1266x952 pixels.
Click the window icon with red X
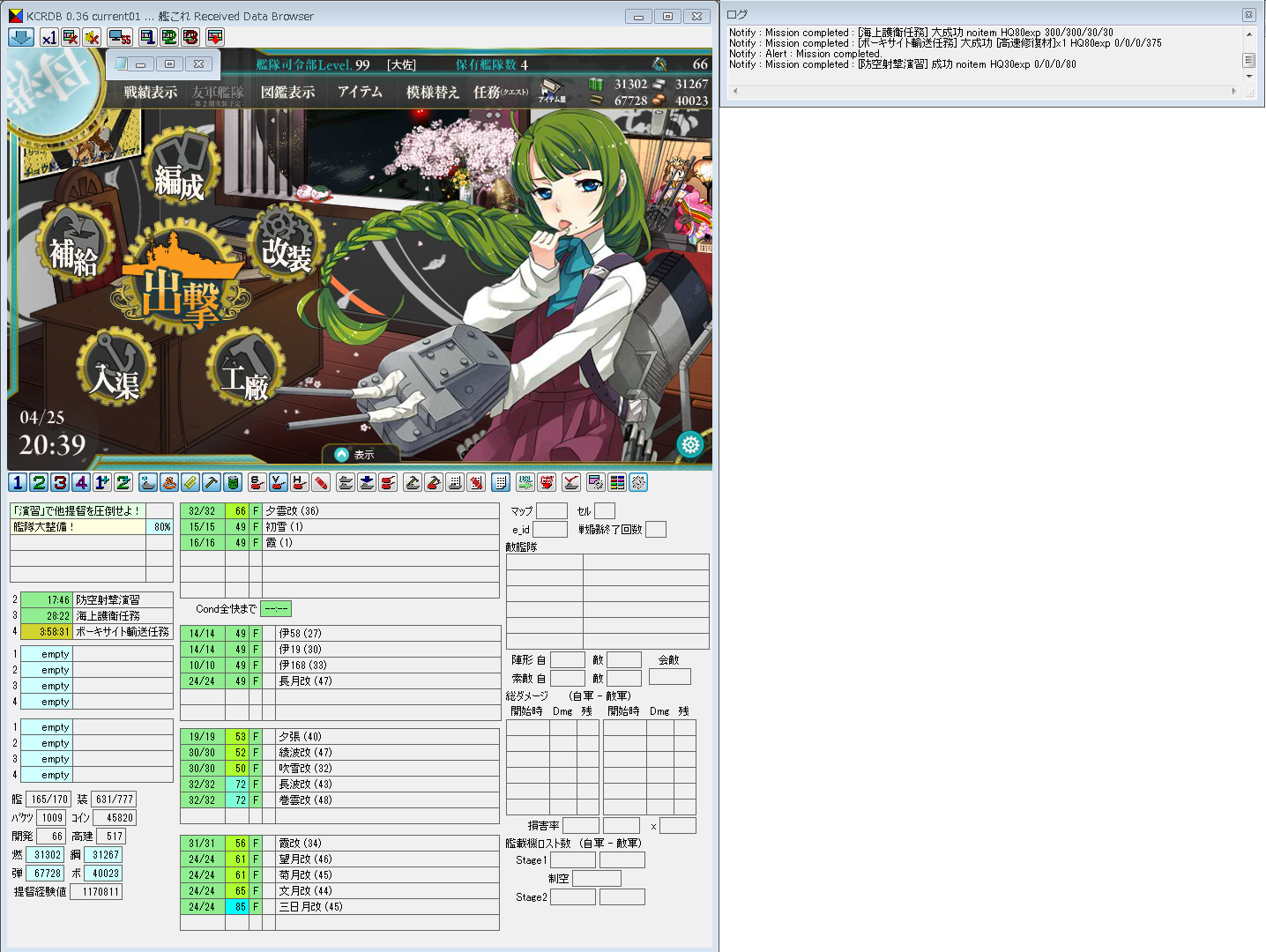(x=71, y=37)
